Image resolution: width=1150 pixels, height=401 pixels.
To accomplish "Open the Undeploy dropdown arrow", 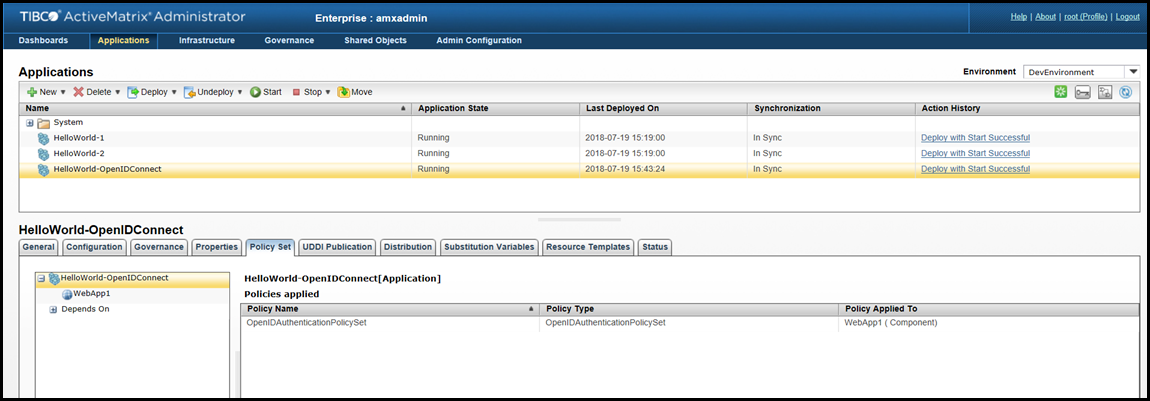I will (240, 92).
